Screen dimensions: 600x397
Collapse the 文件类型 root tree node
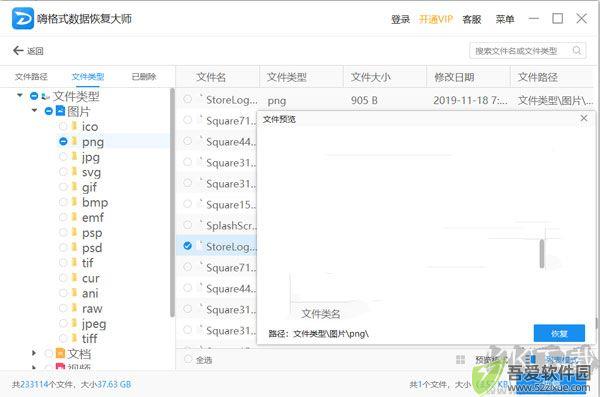click(x=20, y=95)
